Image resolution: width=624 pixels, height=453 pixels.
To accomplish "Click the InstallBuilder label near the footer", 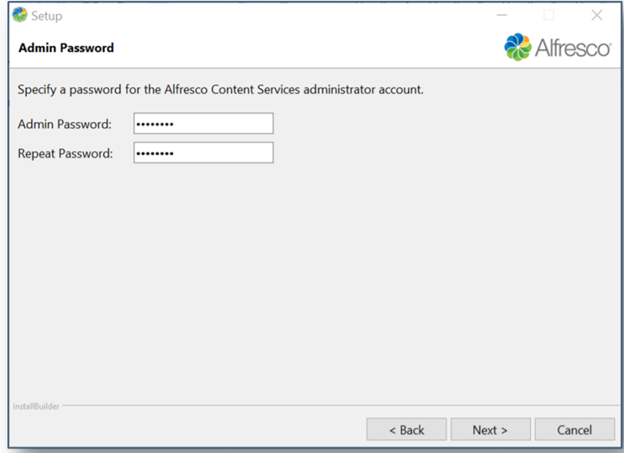I will [35, 406].
